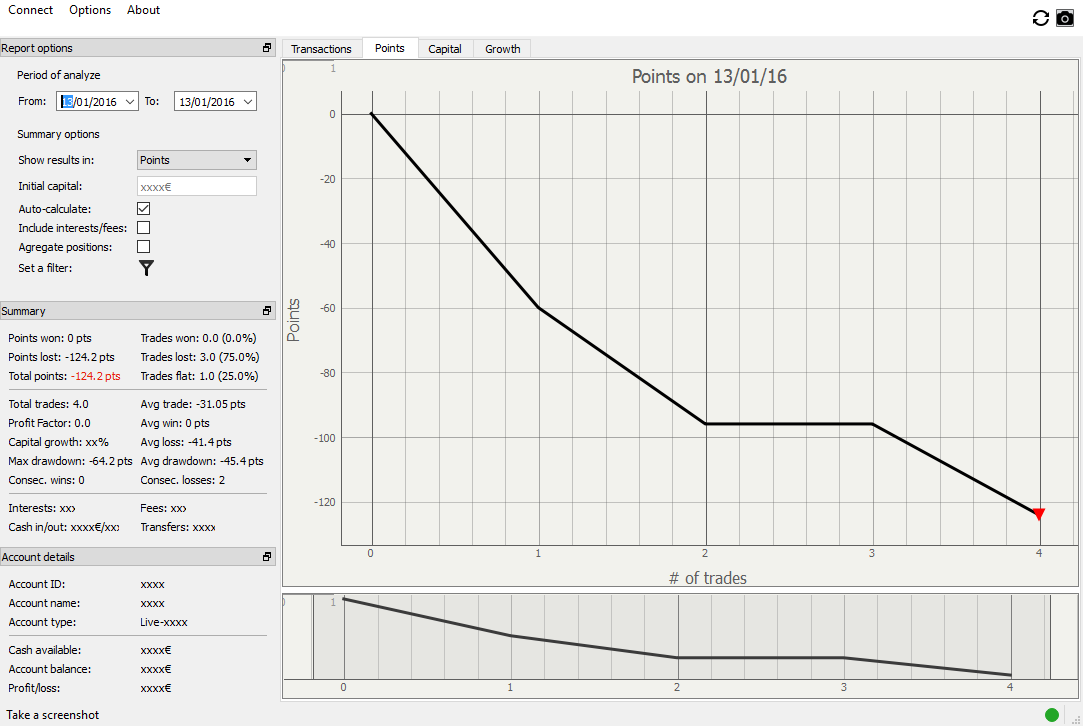Click the Trades lost 3.0 (75.0%) text

coord(200,357)
